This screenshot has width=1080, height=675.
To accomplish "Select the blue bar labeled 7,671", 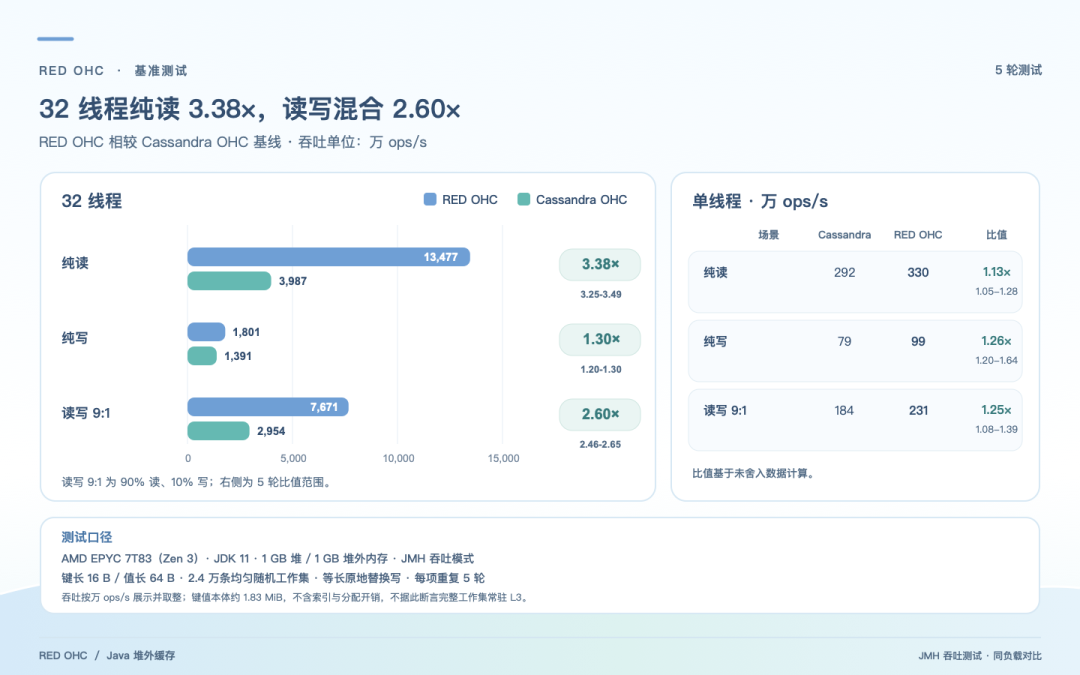I will click(268, 407).
